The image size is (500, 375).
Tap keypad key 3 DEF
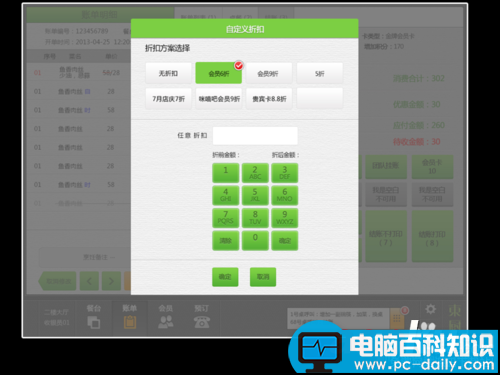(x=284, y=173)
